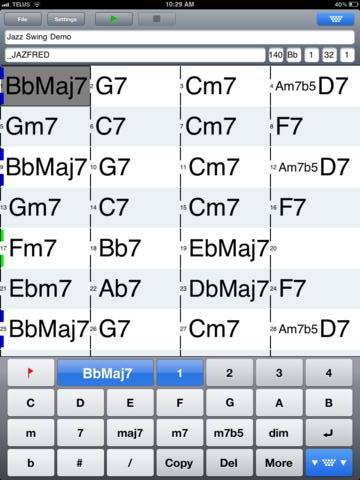This screenshot has width=360, height=480.
Task: Select beat 2 on the keypad
Action: (x=229, y=373)
